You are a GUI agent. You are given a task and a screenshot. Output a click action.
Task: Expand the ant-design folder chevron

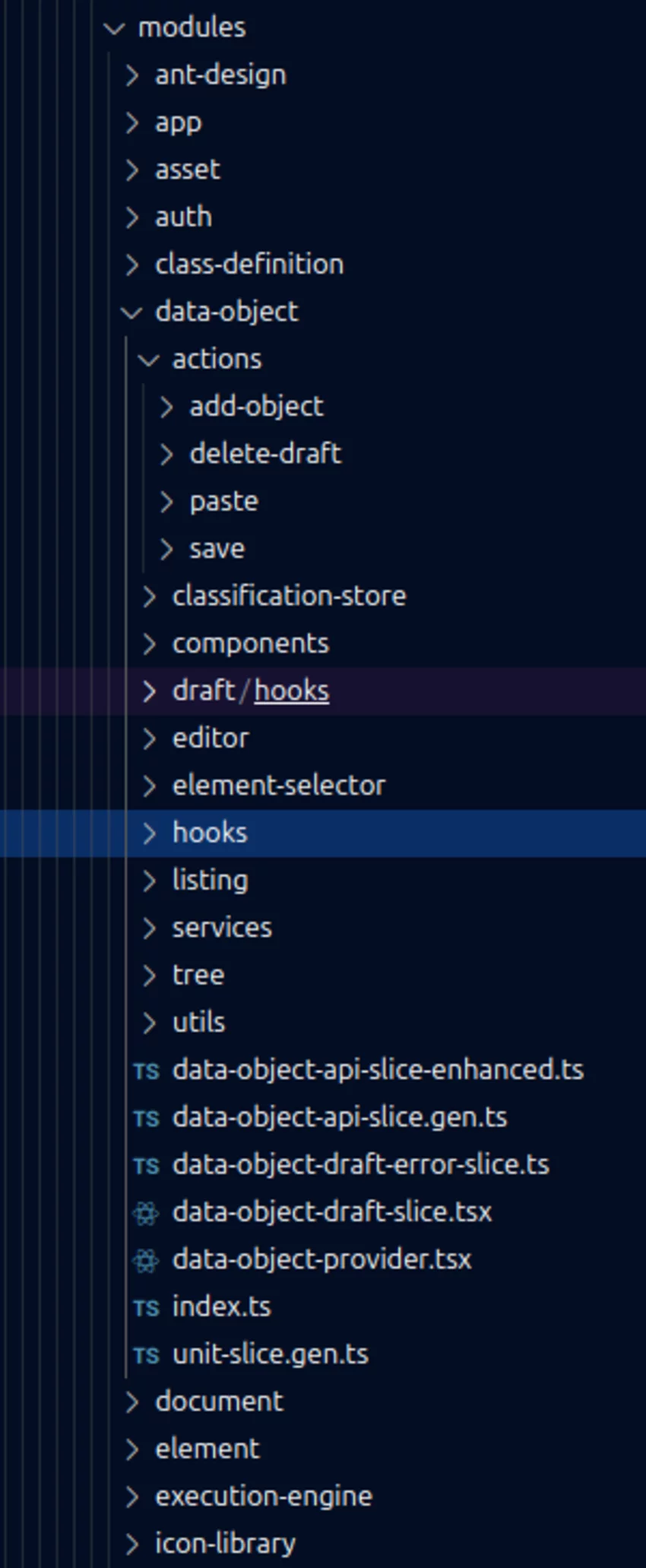pos(132,75)
